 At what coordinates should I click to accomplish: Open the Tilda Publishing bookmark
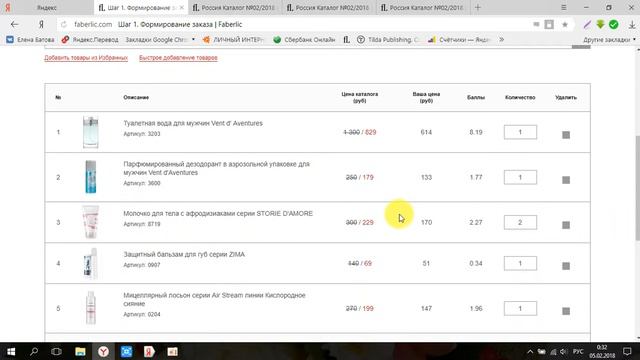[x=388, y=40]
